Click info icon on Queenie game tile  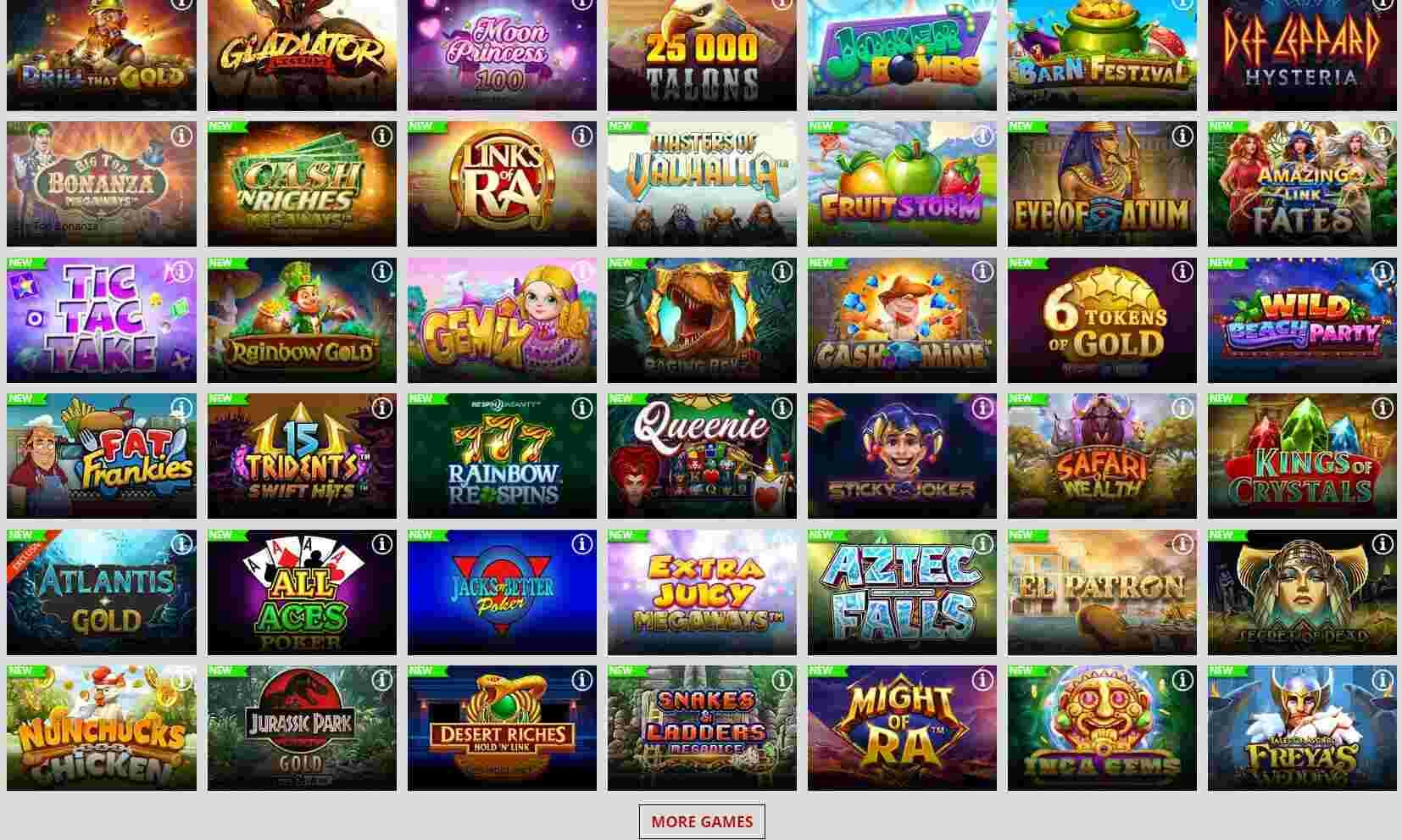[782, 408]
